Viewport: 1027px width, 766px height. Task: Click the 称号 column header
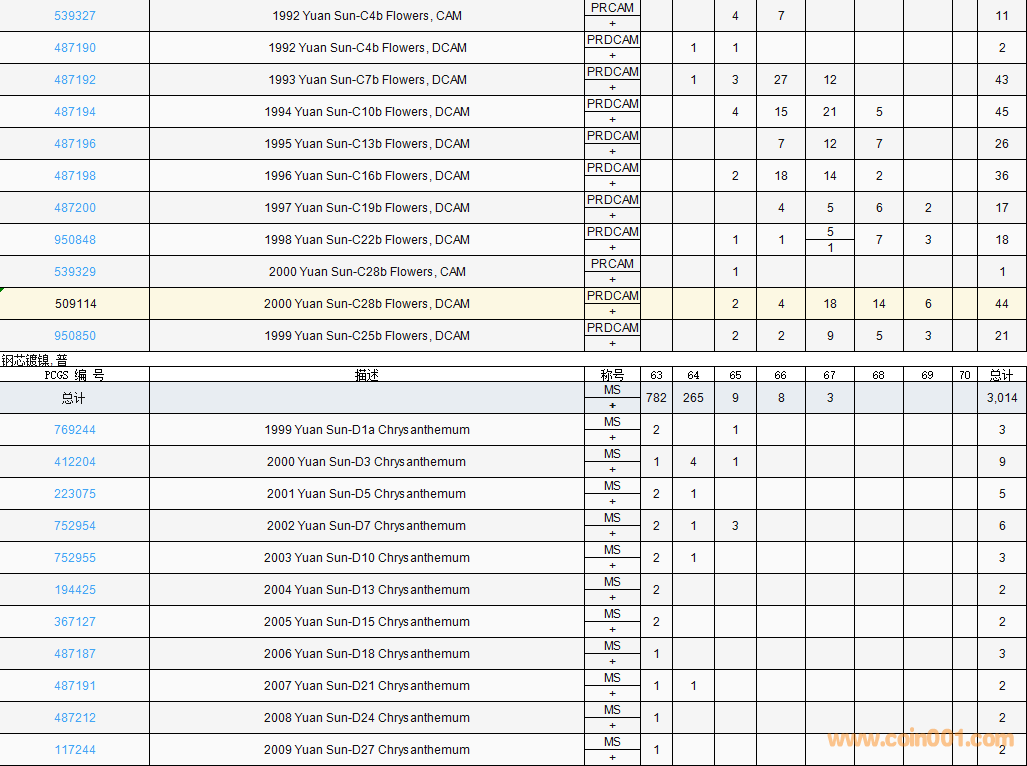[x=612, y=375]
